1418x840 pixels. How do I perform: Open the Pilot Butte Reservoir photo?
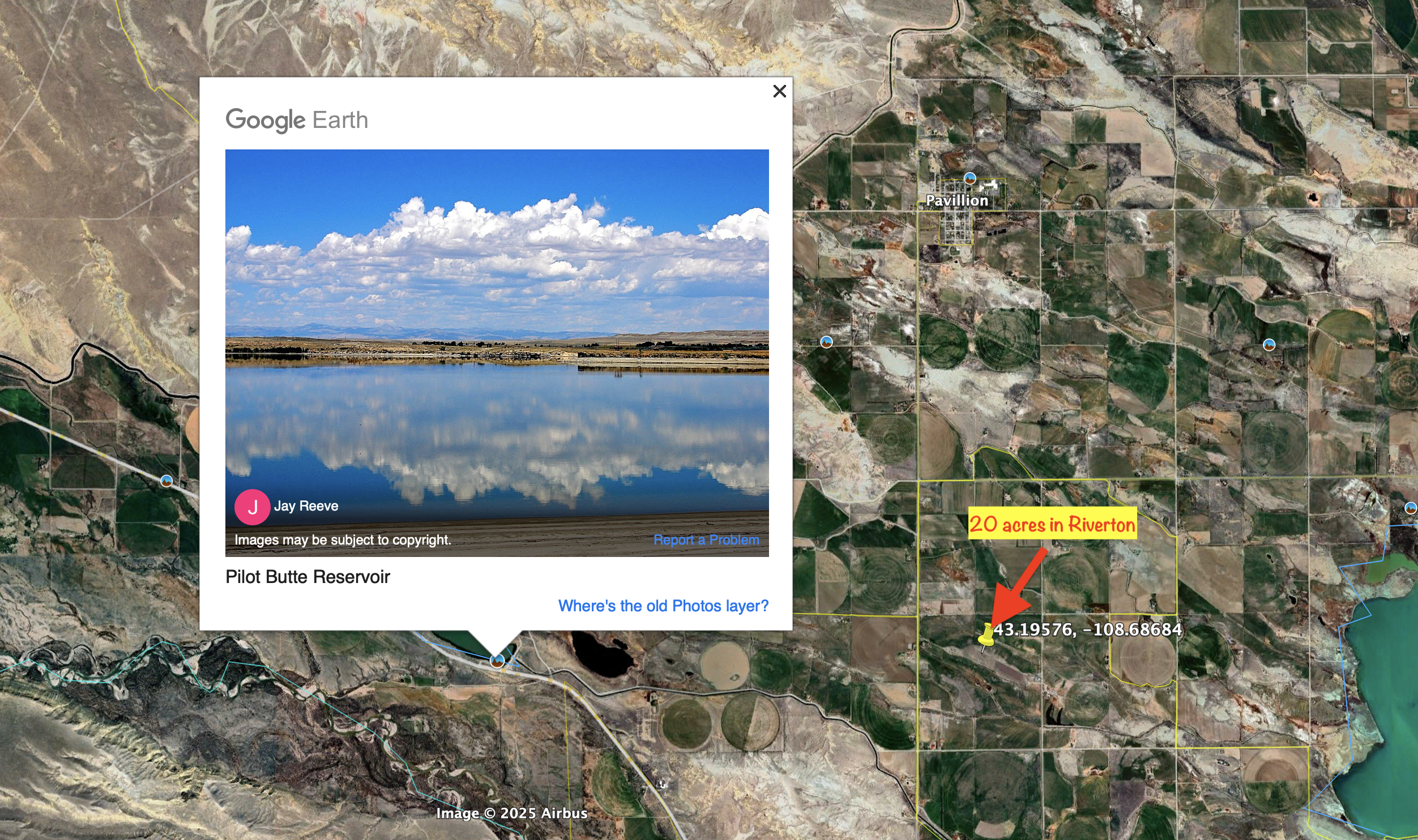coord(497,353)
